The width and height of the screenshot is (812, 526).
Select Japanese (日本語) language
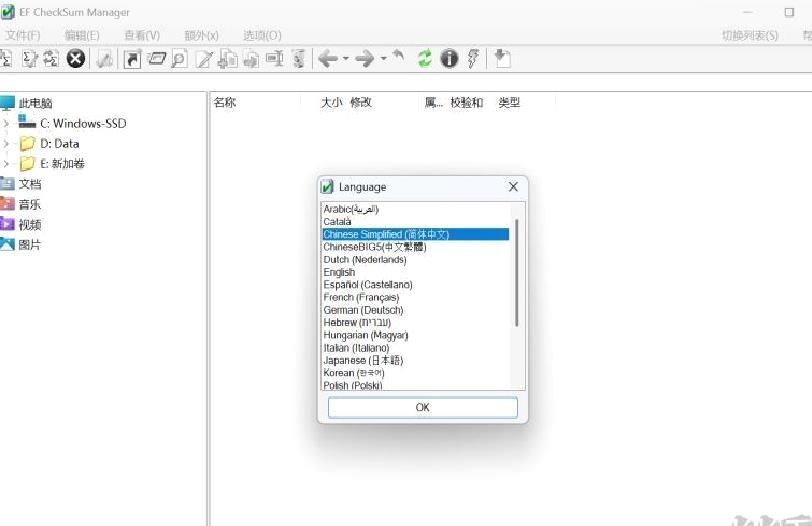point(415,360)
